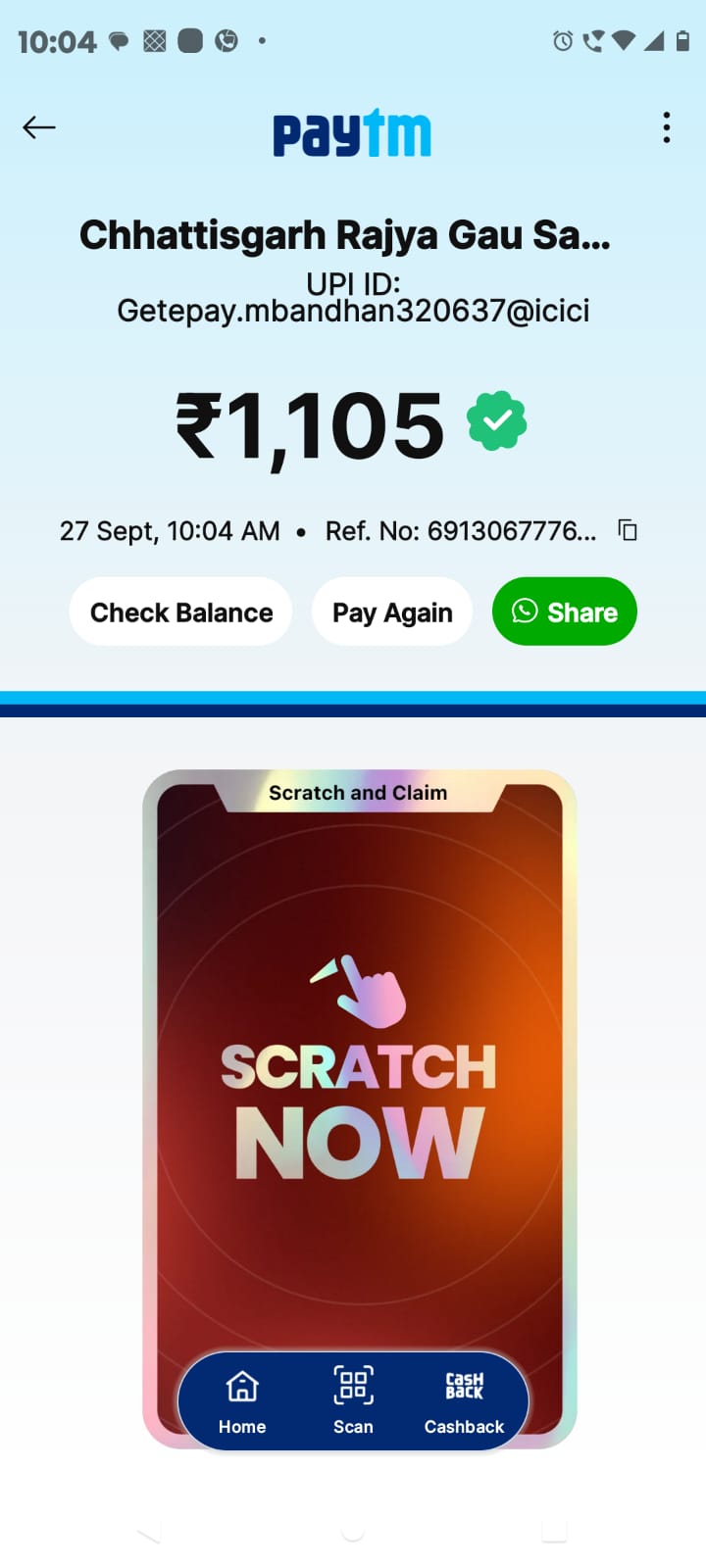Image resolution: width=706 pixels, height=1568 pixels.
Task: Tap the alarm icon in status bar
Action: 563,41
